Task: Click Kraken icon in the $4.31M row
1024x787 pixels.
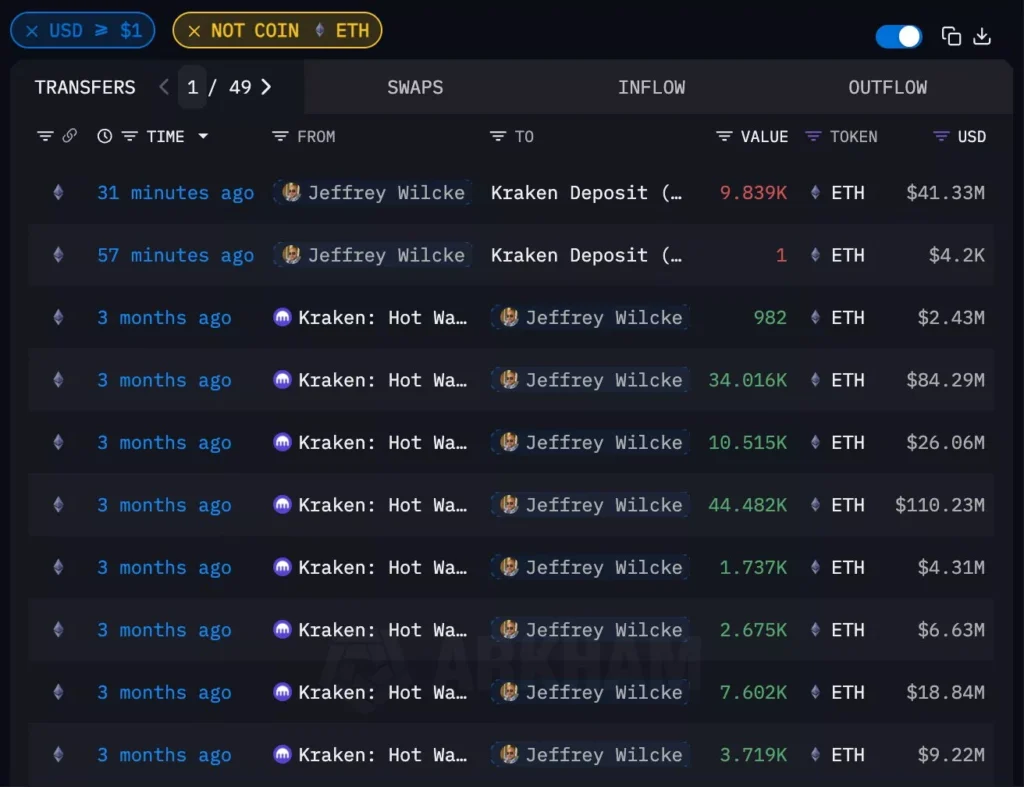Action: pyautogui.click(x=282, y=567)
